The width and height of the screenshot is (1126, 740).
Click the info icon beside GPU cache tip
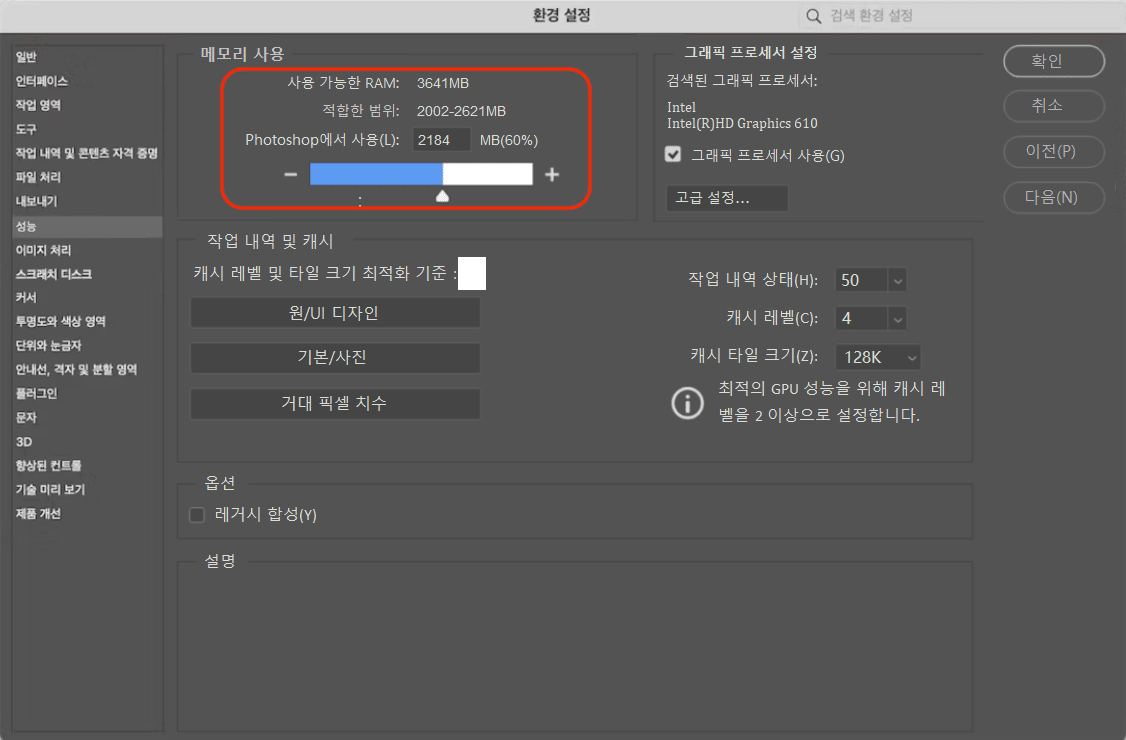click(x=687, y=403)
